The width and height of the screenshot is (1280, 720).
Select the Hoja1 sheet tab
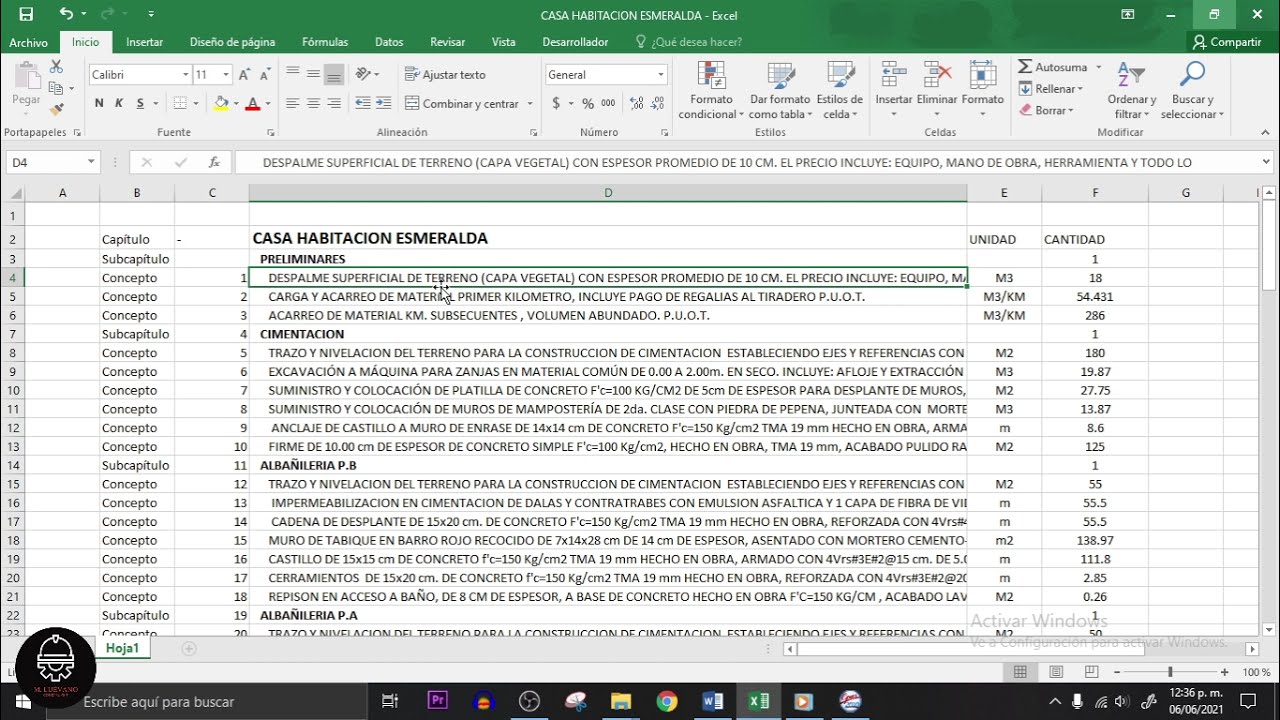[x=122, y=648]
